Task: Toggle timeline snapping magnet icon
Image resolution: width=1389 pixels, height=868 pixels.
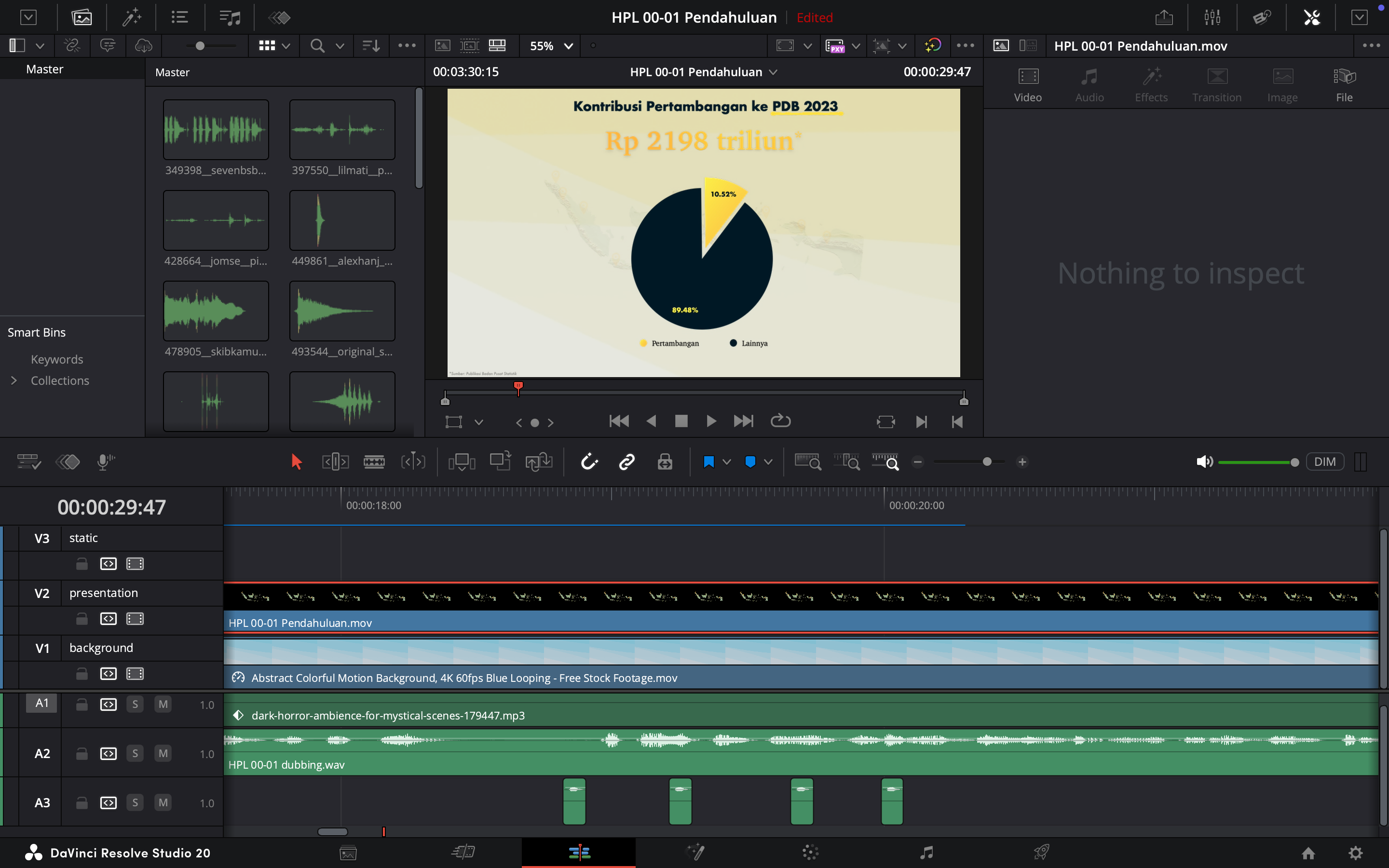Action: [x=589, y=461]
